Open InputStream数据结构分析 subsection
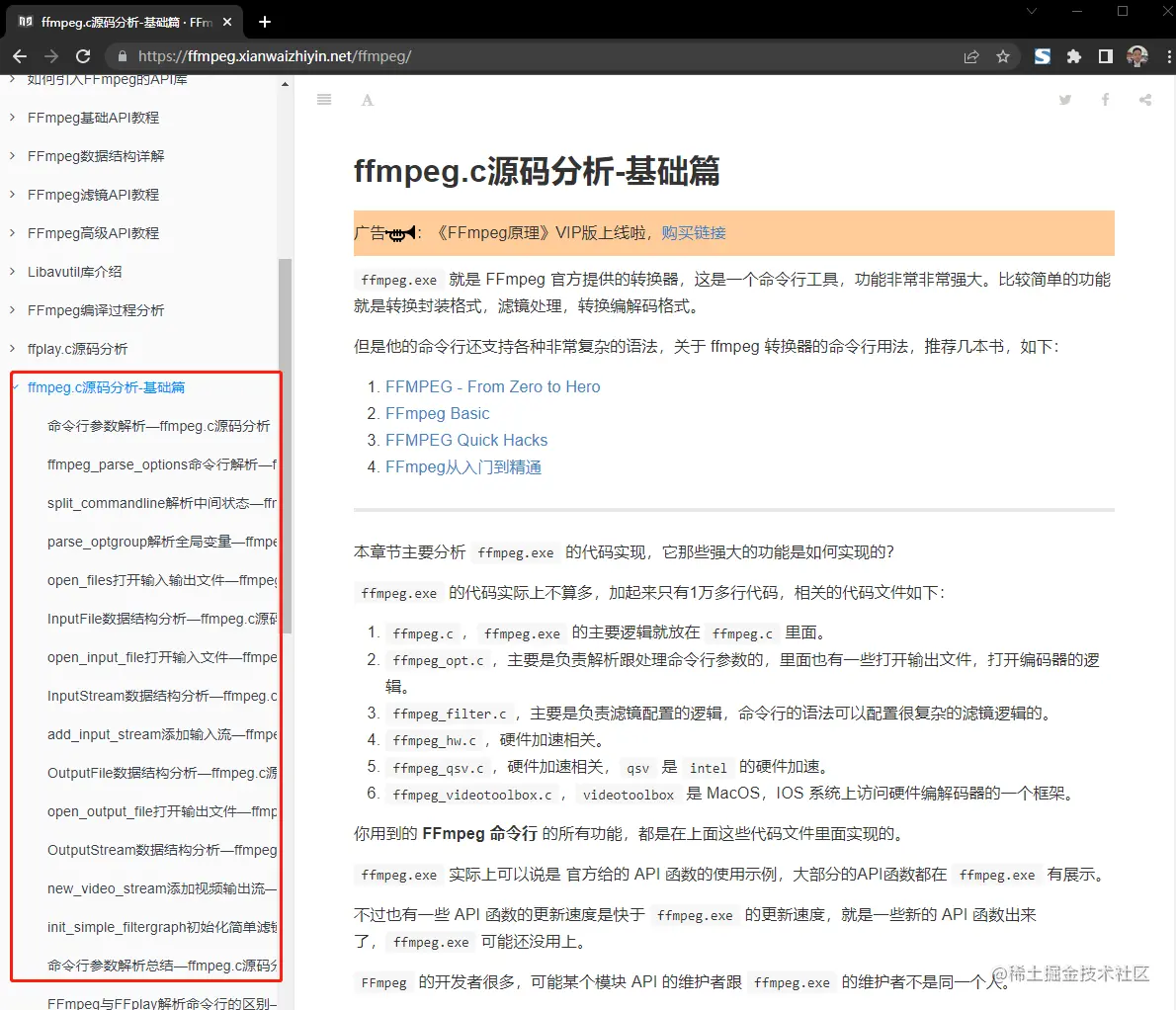 tap(161, 696)
